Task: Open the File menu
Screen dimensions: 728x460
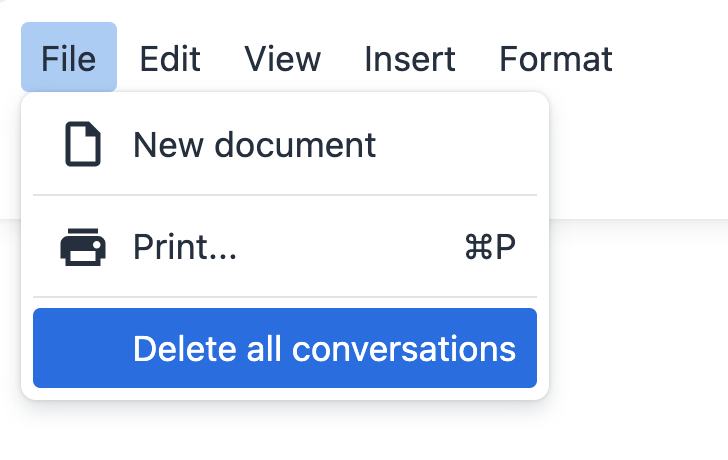Action: coord(69,58)
